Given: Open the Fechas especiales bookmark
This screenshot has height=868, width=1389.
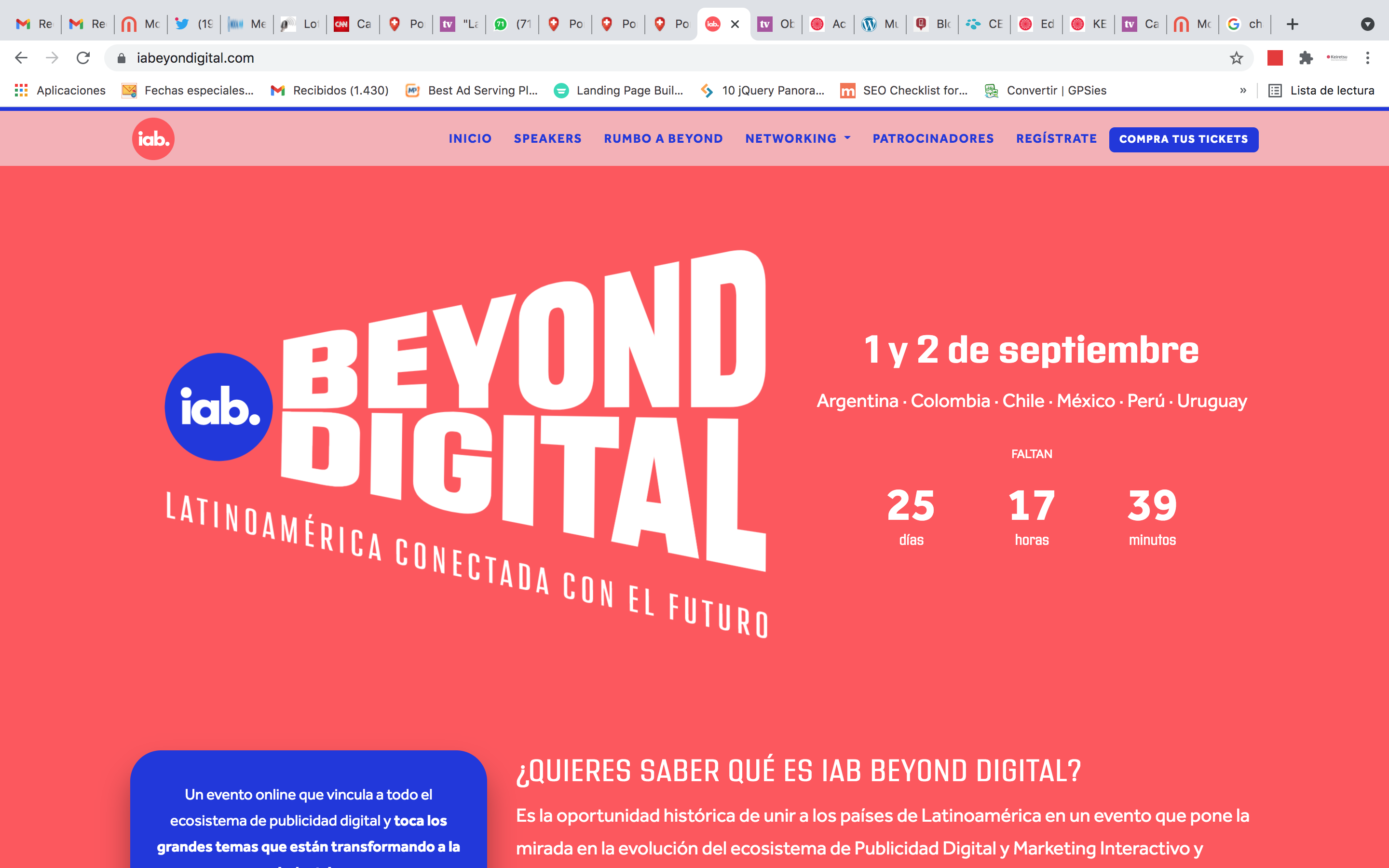Looking at the screenshot, I should pos(188,90).
